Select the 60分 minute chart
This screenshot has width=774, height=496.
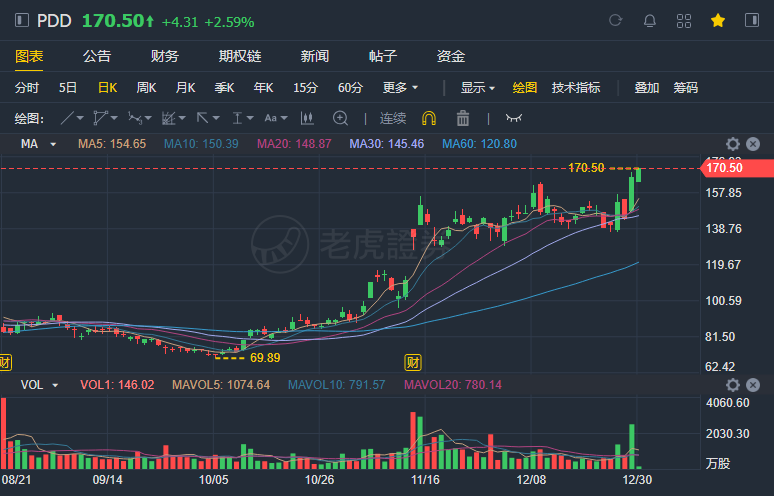pos(350,88)
